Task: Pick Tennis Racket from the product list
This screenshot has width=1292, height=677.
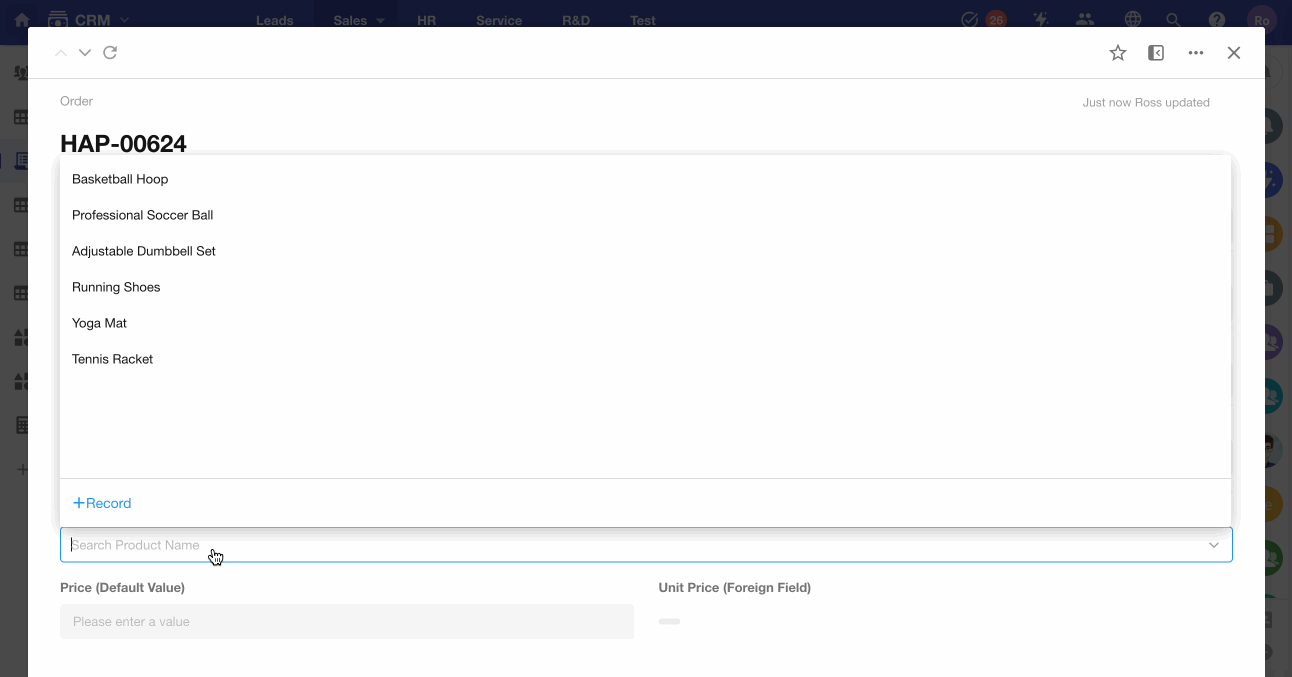Action: tap(112, 359)
